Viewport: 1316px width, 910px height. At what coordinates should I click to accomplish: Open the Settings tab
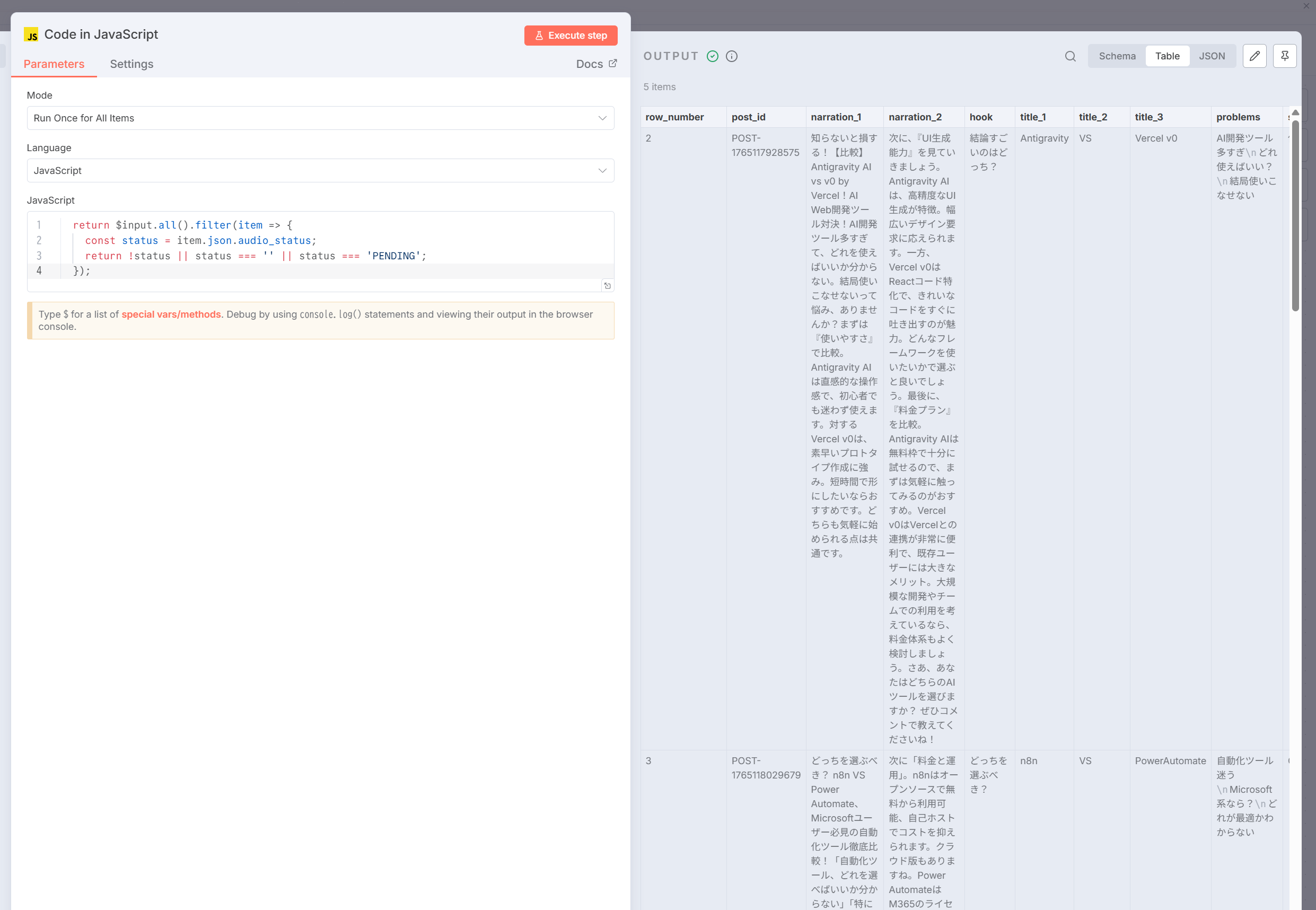[x=131, y=64]
